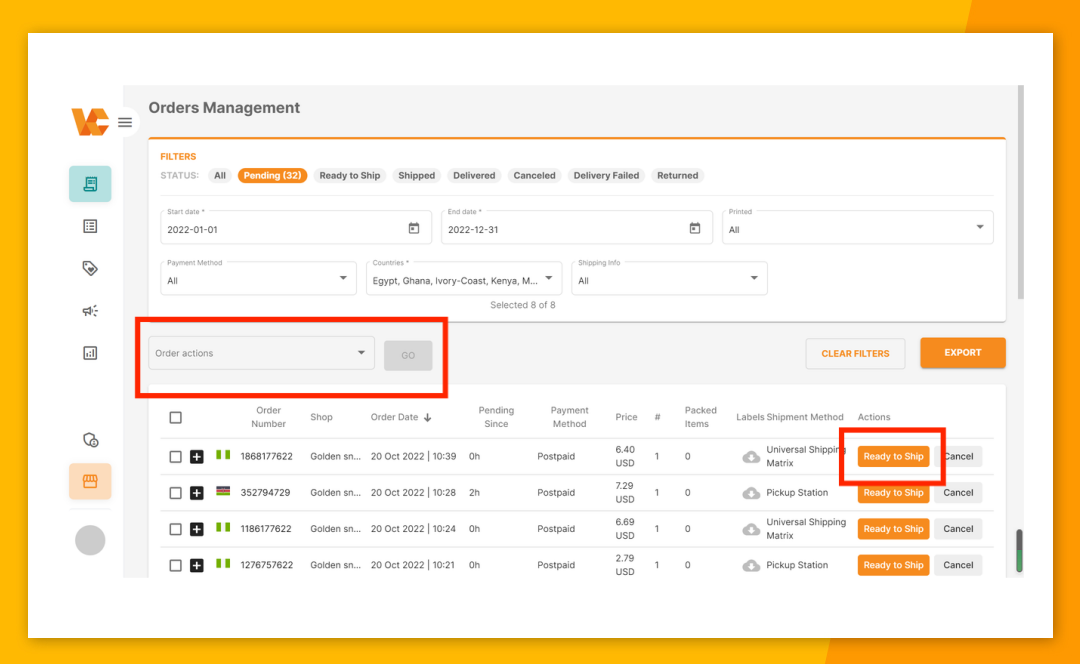
Task: Click the Order Number column header
Action: 269,417
